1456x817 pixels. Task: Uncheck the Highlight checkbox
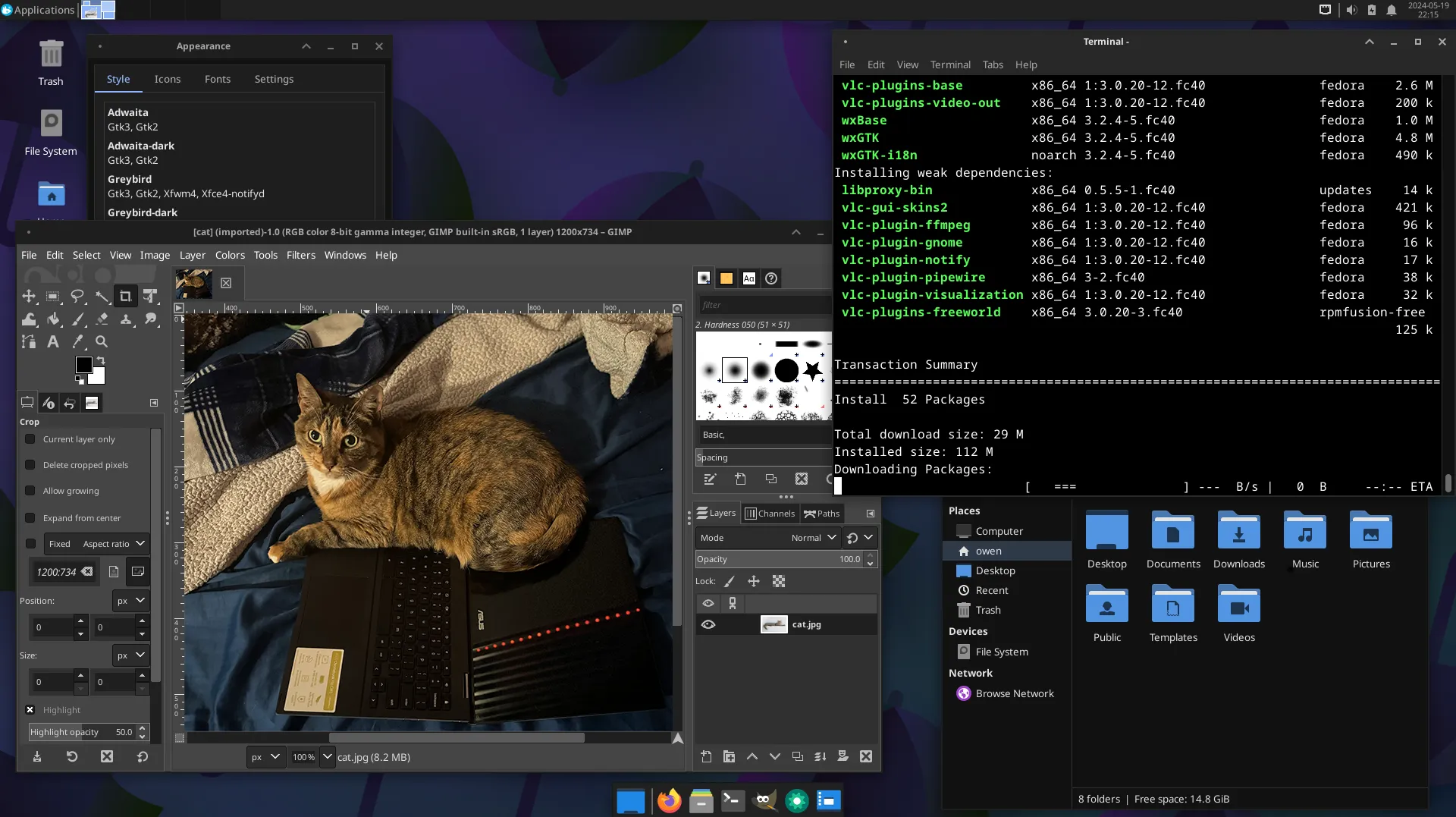[x=30, y=710]
